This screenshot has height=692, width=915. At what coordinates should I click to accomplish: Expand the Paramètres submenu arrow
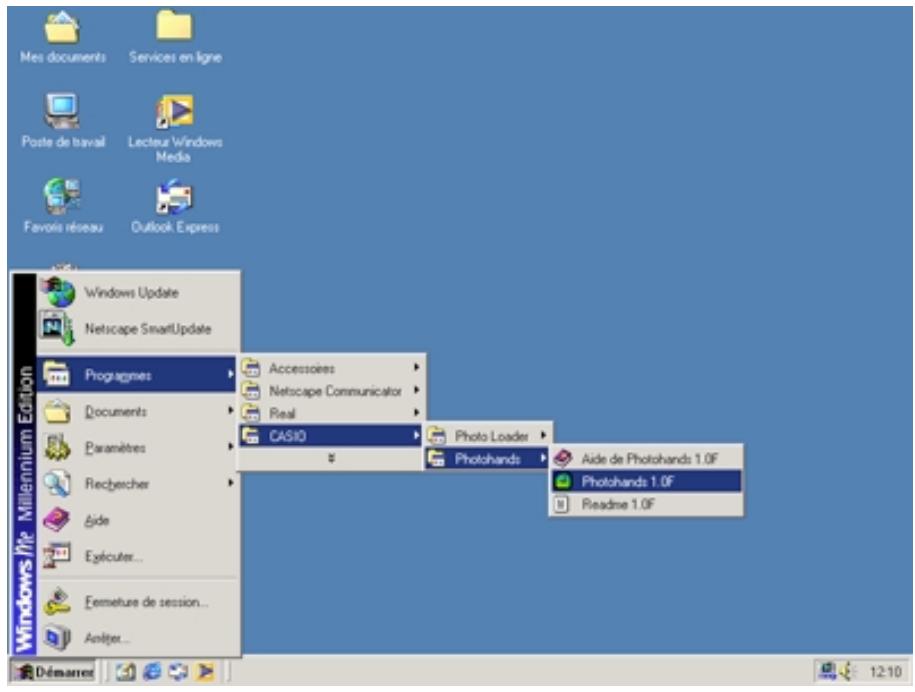231,447
